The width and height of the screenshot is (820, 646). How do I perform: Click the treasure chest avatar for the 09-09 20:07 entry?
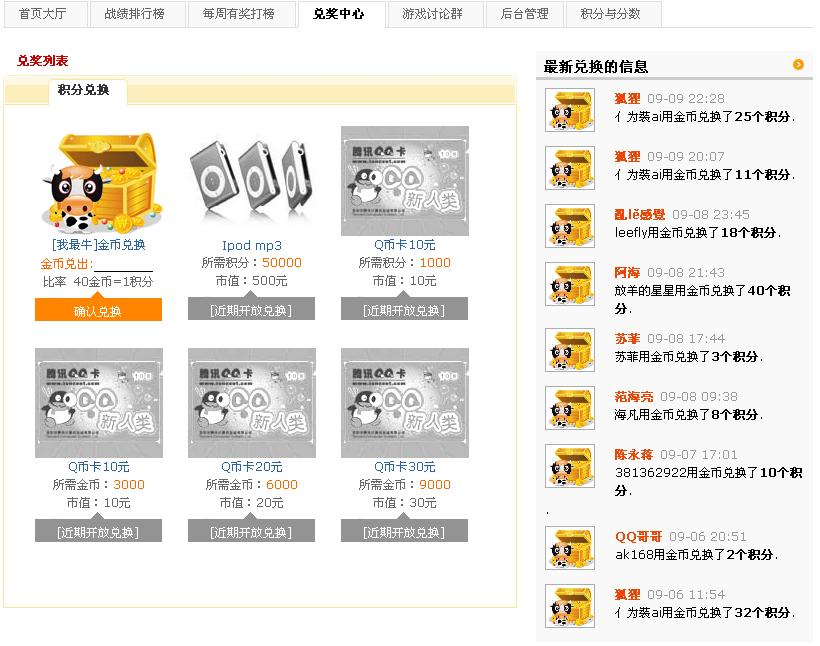point(570,168)
